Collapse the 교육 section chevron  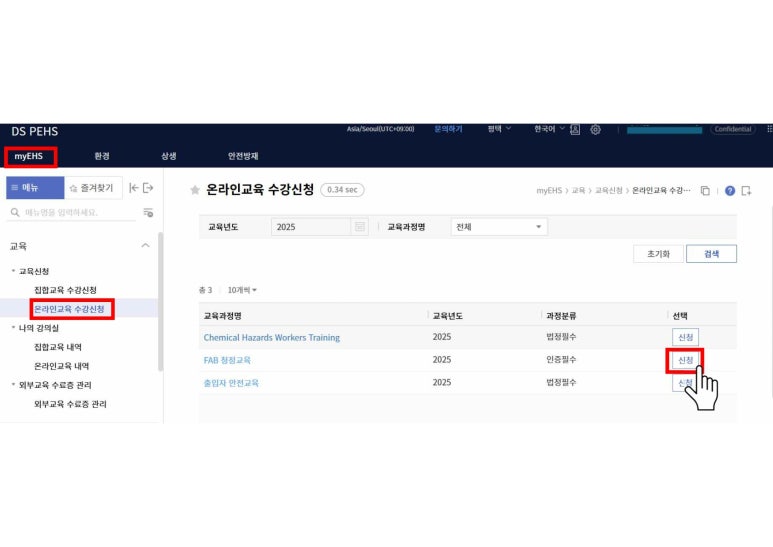tap(145, 245)
